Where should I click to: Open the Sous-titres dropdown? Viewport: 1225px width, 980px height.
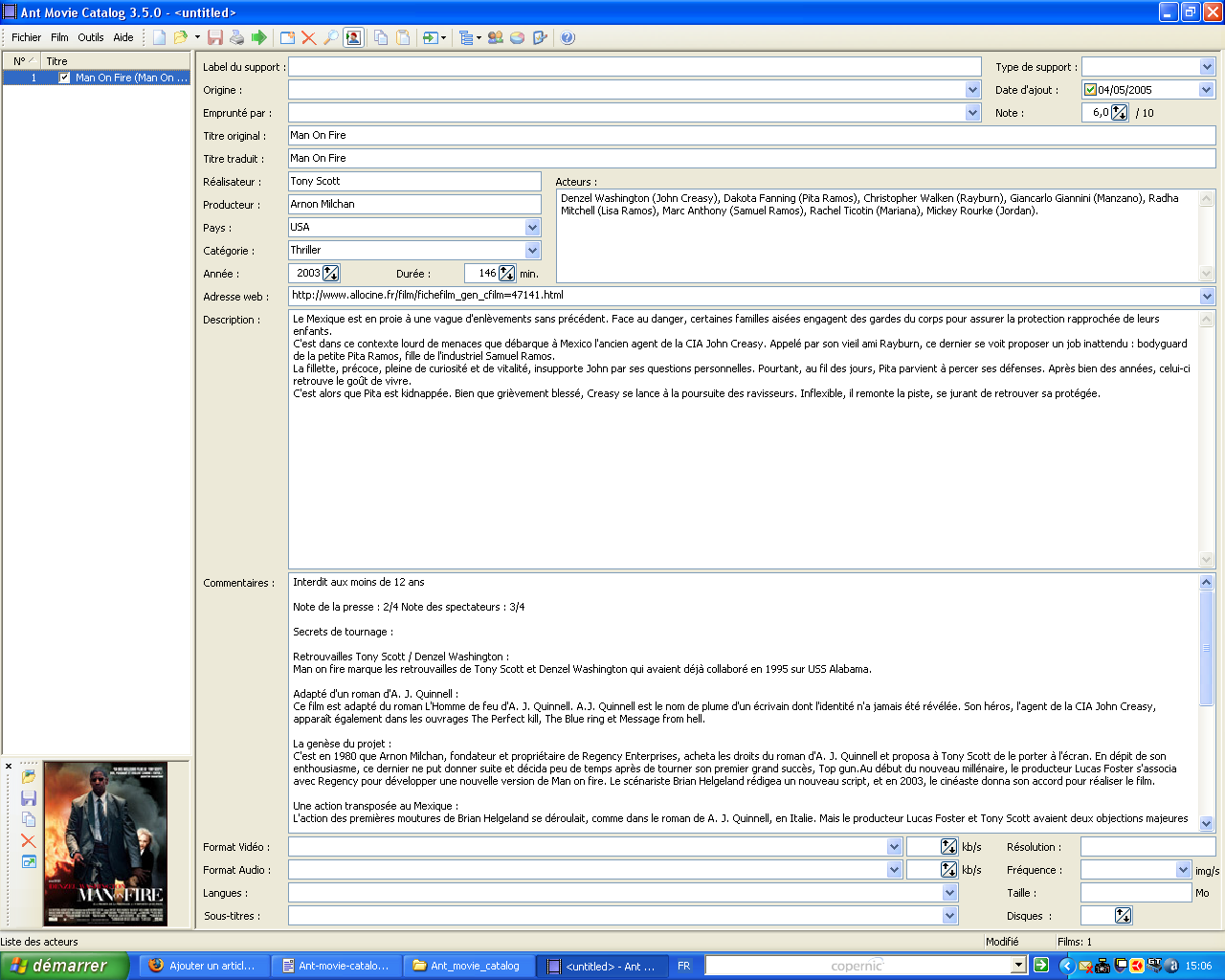pyautogui.click(x=949, y=915)
